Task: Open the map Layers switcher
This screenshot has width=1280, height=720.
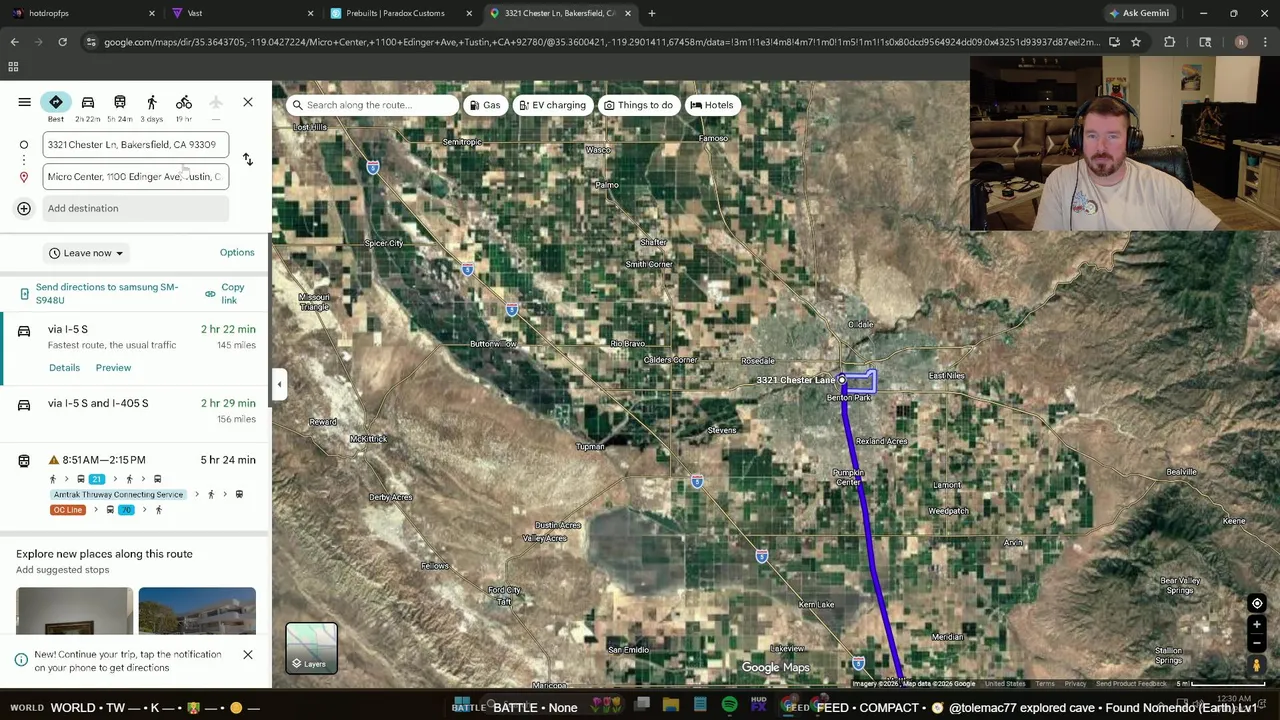Action: 312,648
